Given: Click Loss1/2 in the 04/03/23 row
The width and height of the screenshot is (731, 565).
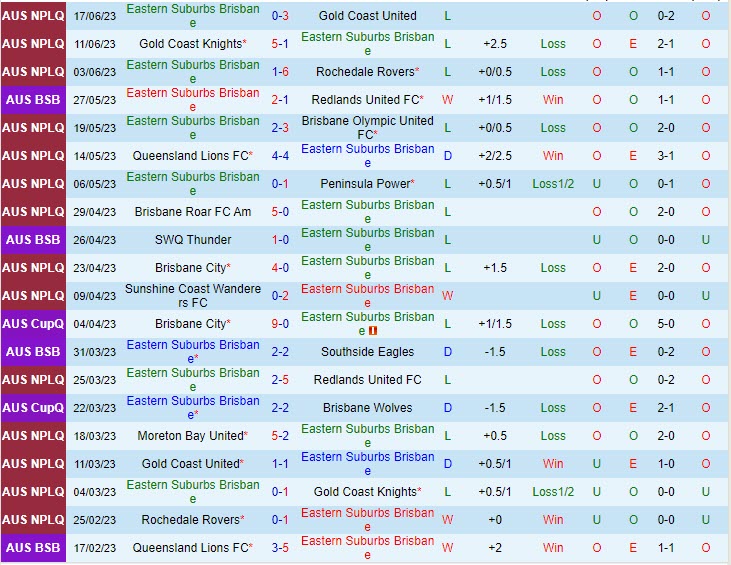Looking at the screenshot, I should click(553, 491).
